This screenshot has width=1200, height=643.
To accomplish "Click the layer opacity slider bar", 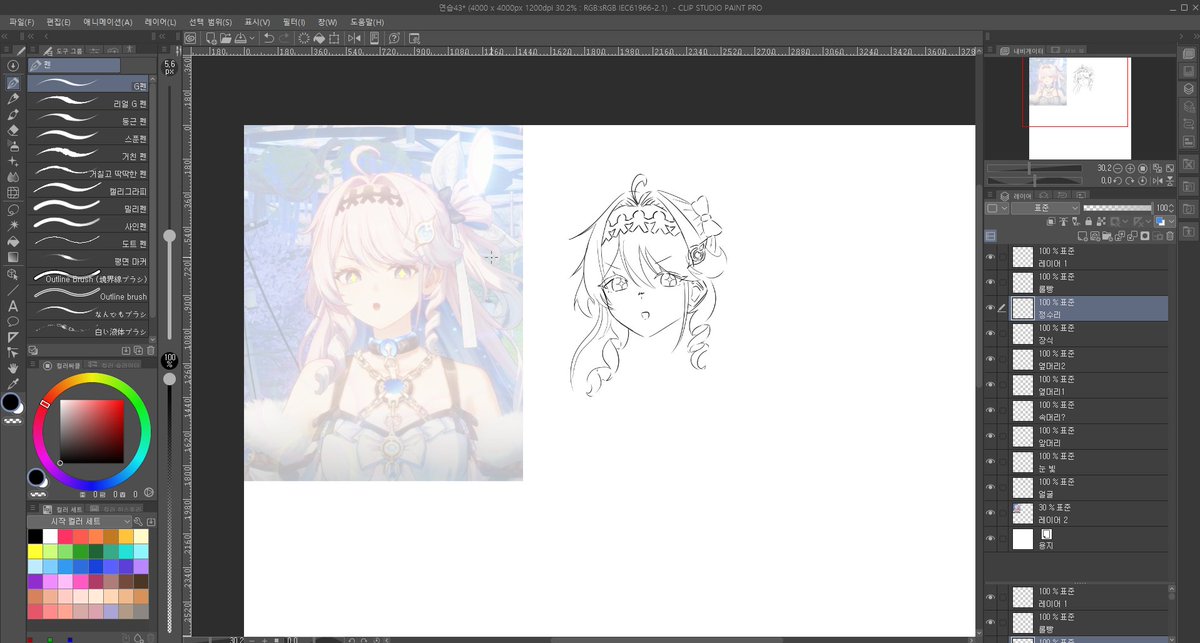I will (1116, 208).
